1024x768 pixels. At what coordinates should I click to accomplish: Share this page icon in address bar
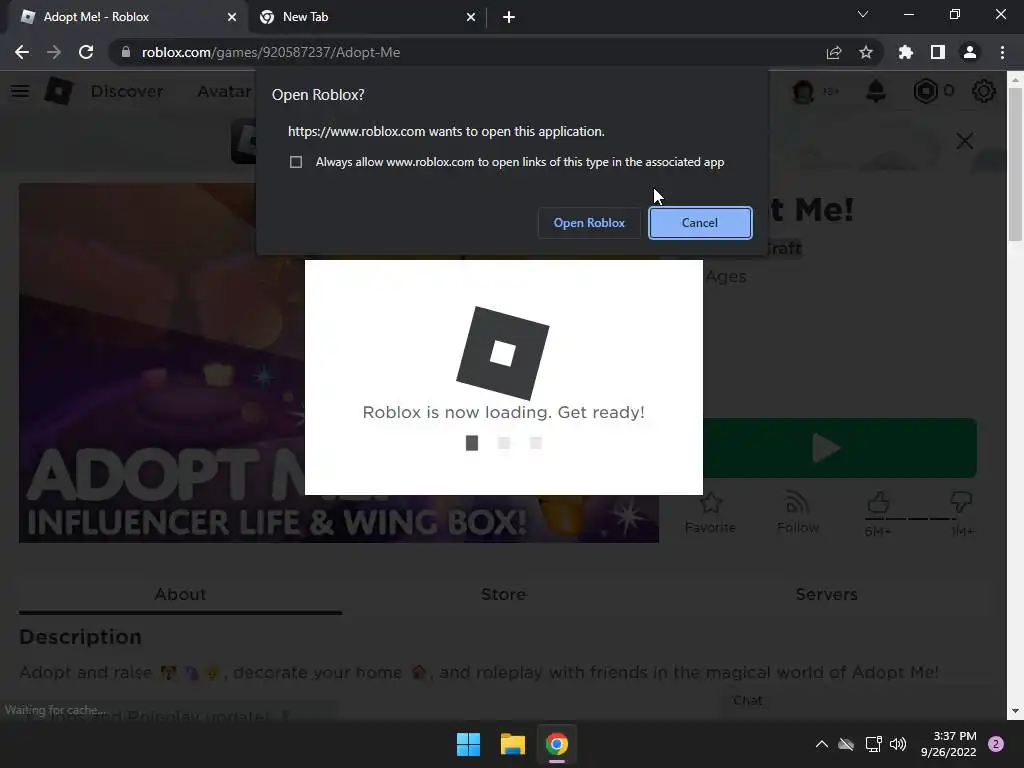(834, 52)
